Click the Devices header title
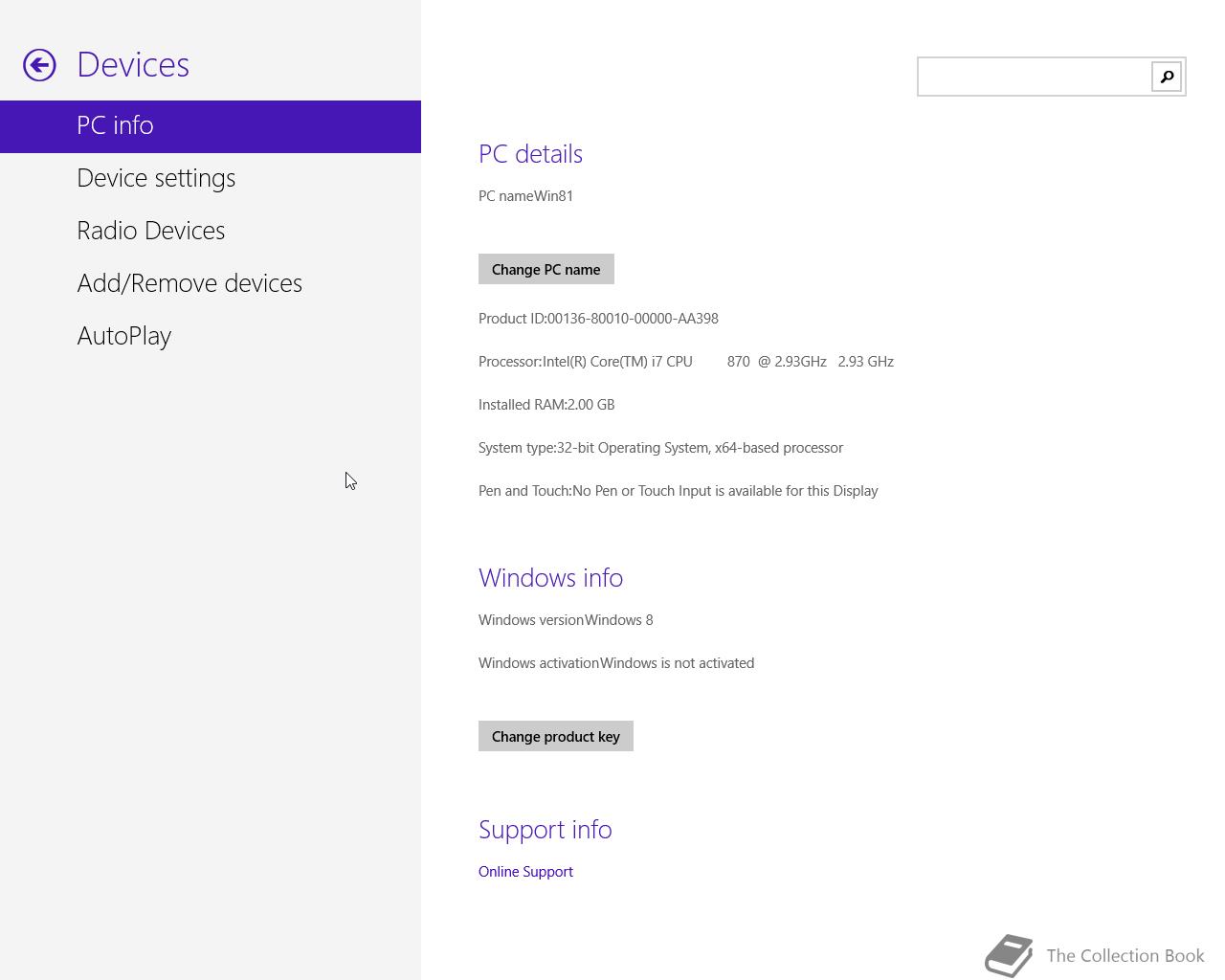The height and width of the screenshot is (980, 1225). click(x=133, y=65)
